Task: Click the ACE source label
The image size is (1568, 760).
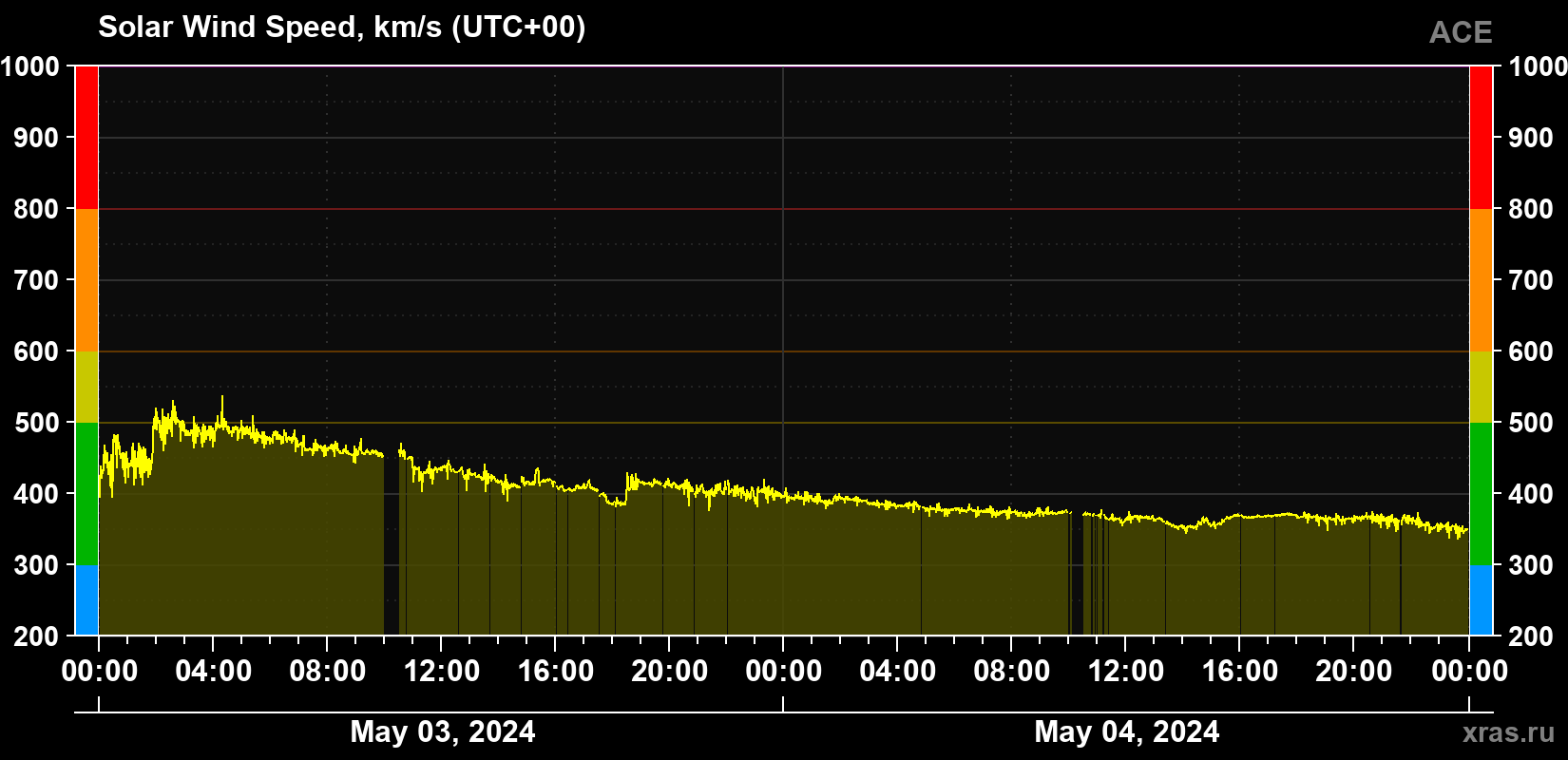Action: point(1461,33)
